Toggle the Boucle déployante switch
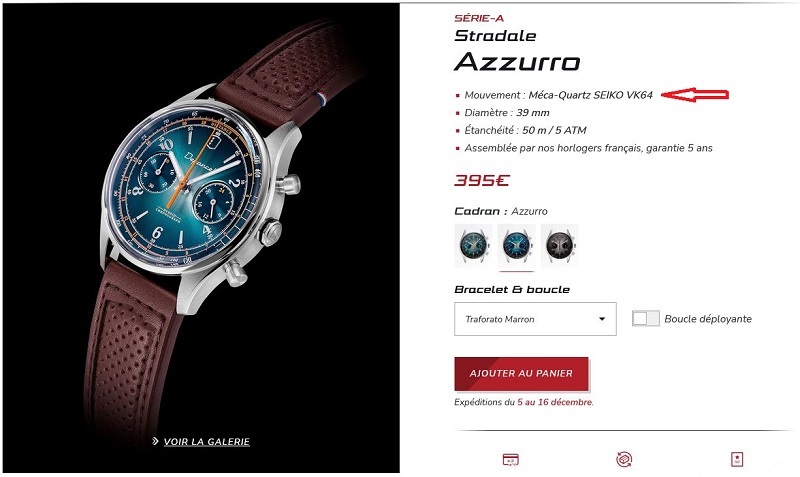This screenshot has width=800, height=477. pyautogui.click(x=645, y=318)
